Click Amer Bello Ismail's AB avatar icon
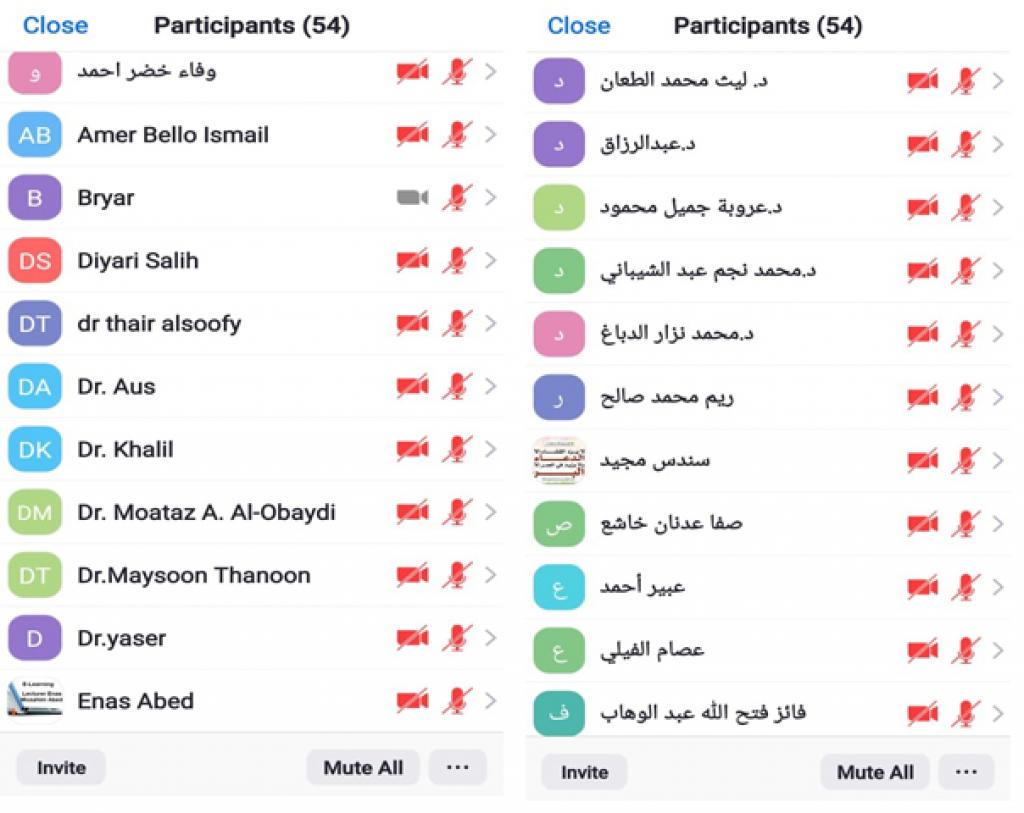Screen dimensions: 1024x813 (x=35, y=135)
